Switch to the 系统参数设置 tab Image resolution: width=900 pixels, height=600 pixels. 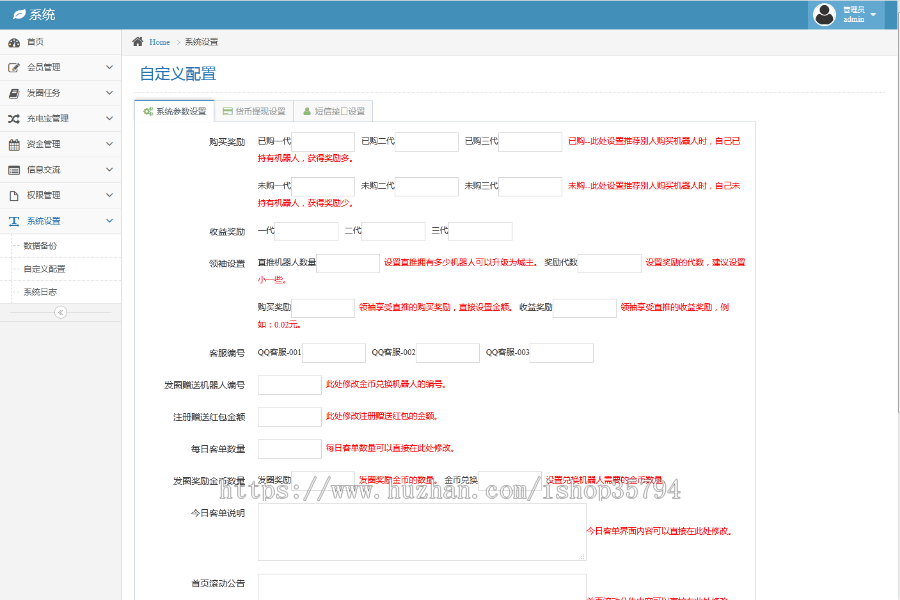pyautogui.click(x=174, y=111)
